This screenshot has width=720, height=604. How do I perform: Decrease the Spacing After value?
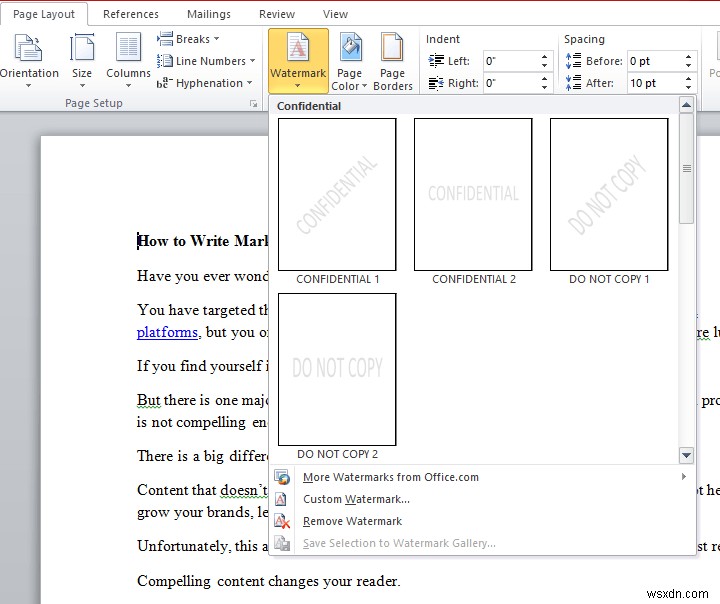[x=688, y=88]
